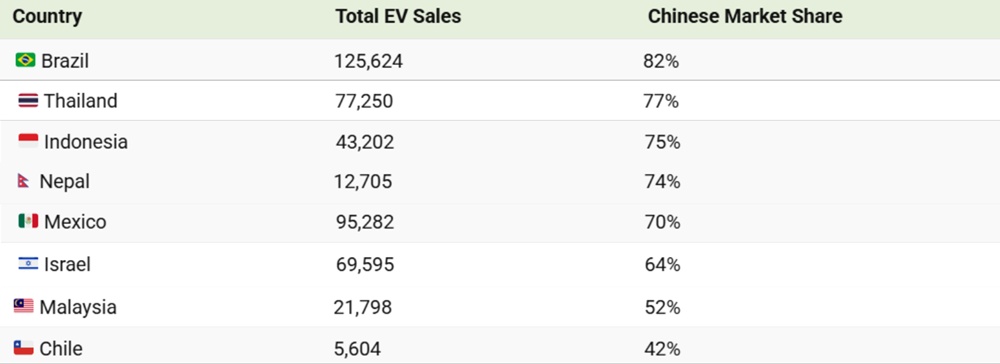This screenshot has width=1000, height=364.
Task: Click the Indonesia country name
Action: click(86, 142)
